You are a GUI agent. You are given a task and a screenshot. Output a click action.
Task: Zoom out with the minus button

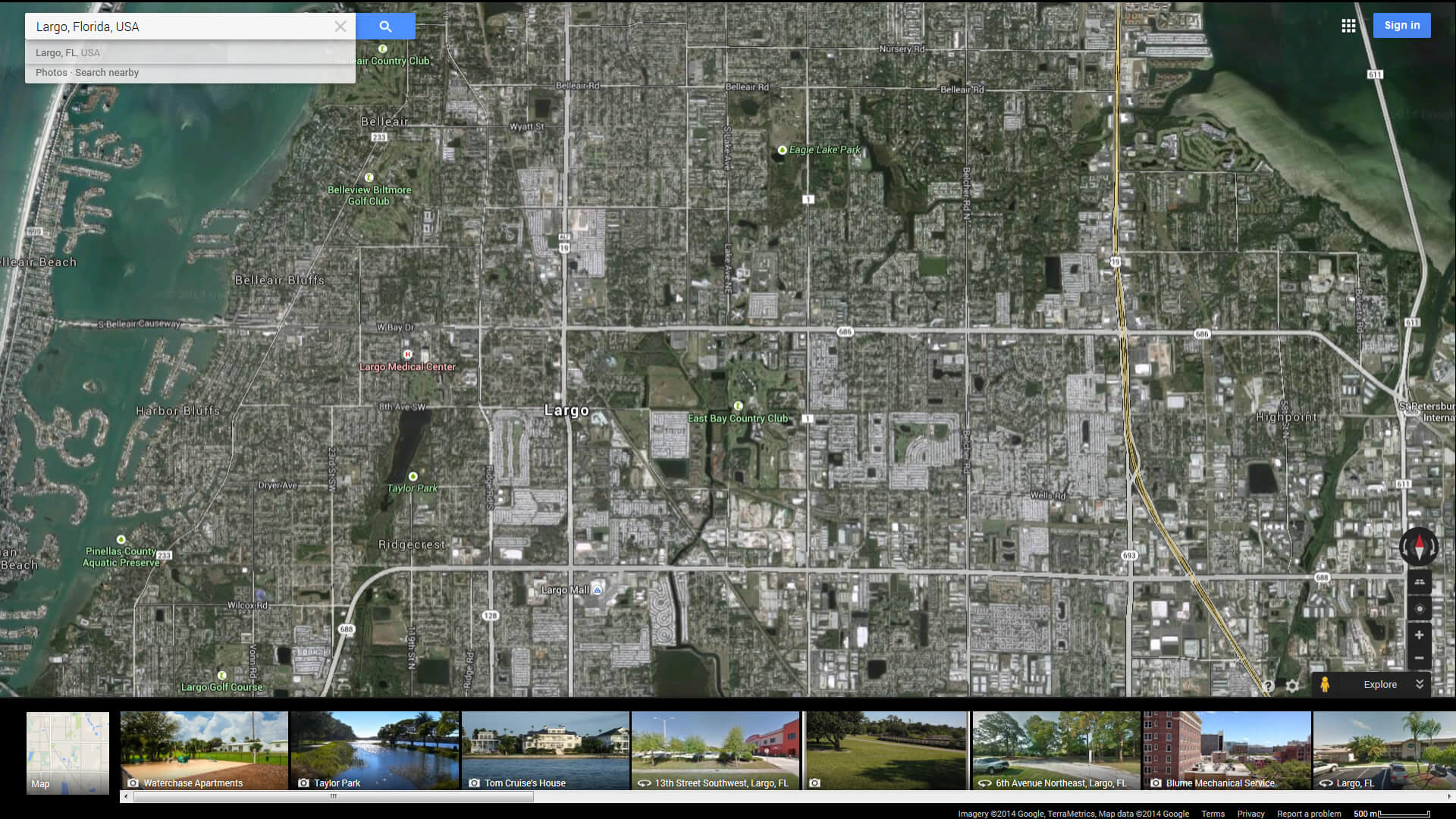click(1419, 658)
